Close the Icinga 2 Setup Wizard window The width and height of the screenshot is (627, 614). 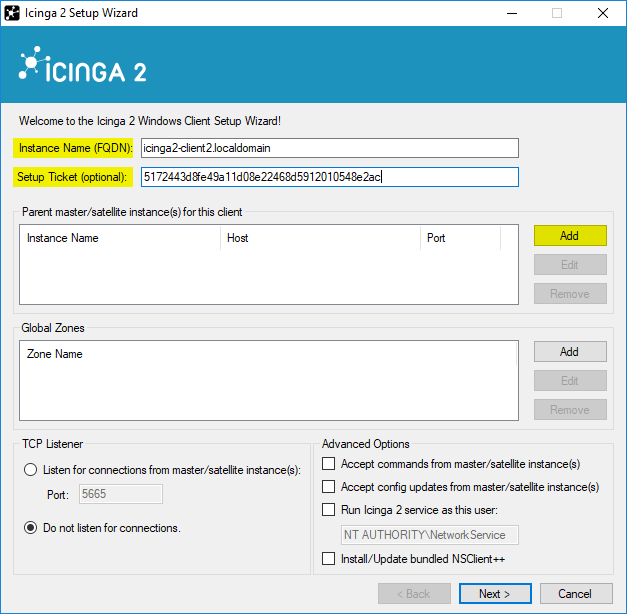pyautogui.click(x=603, y=13)
